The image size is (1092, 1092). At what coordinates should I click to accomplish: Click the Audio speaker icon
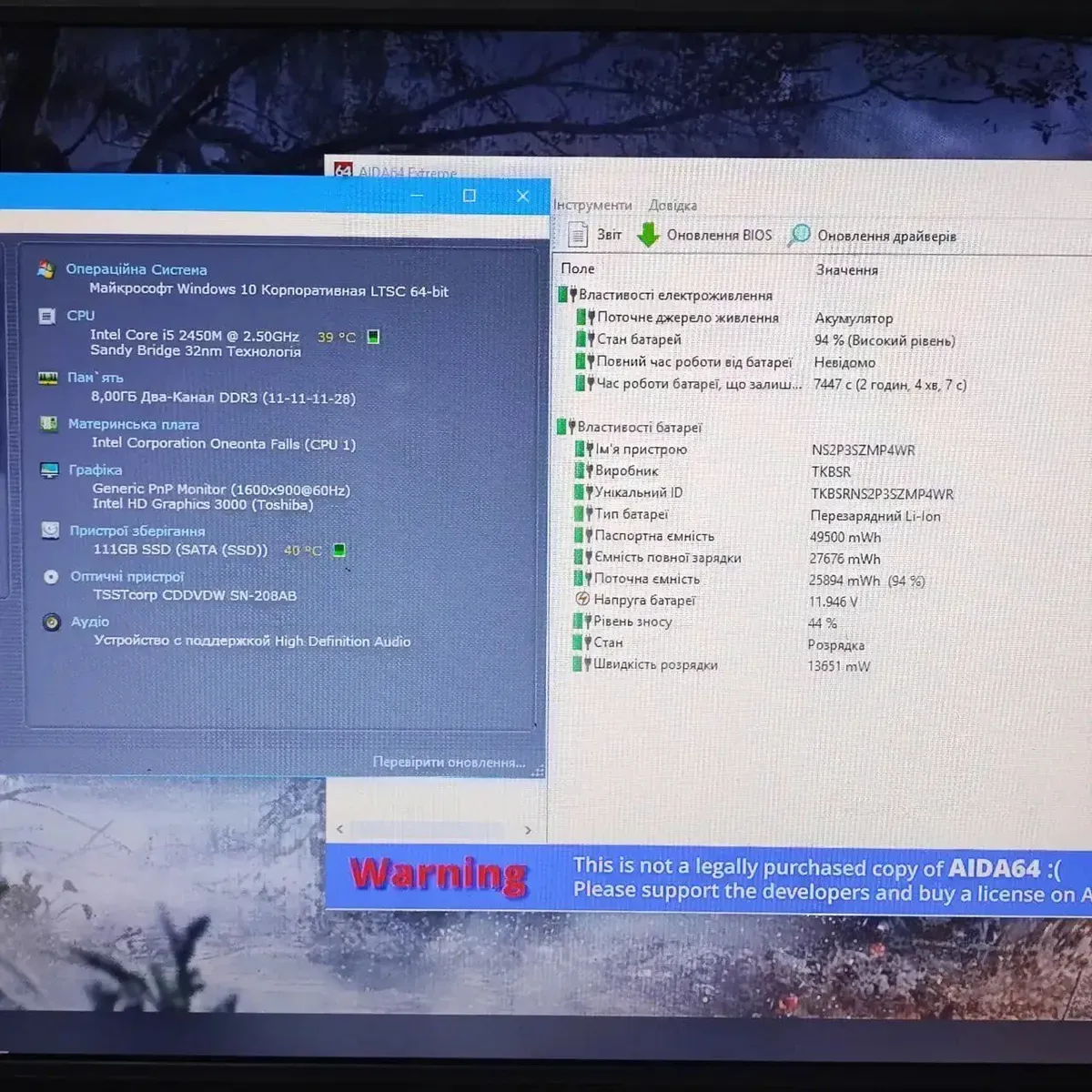[52, 622]
